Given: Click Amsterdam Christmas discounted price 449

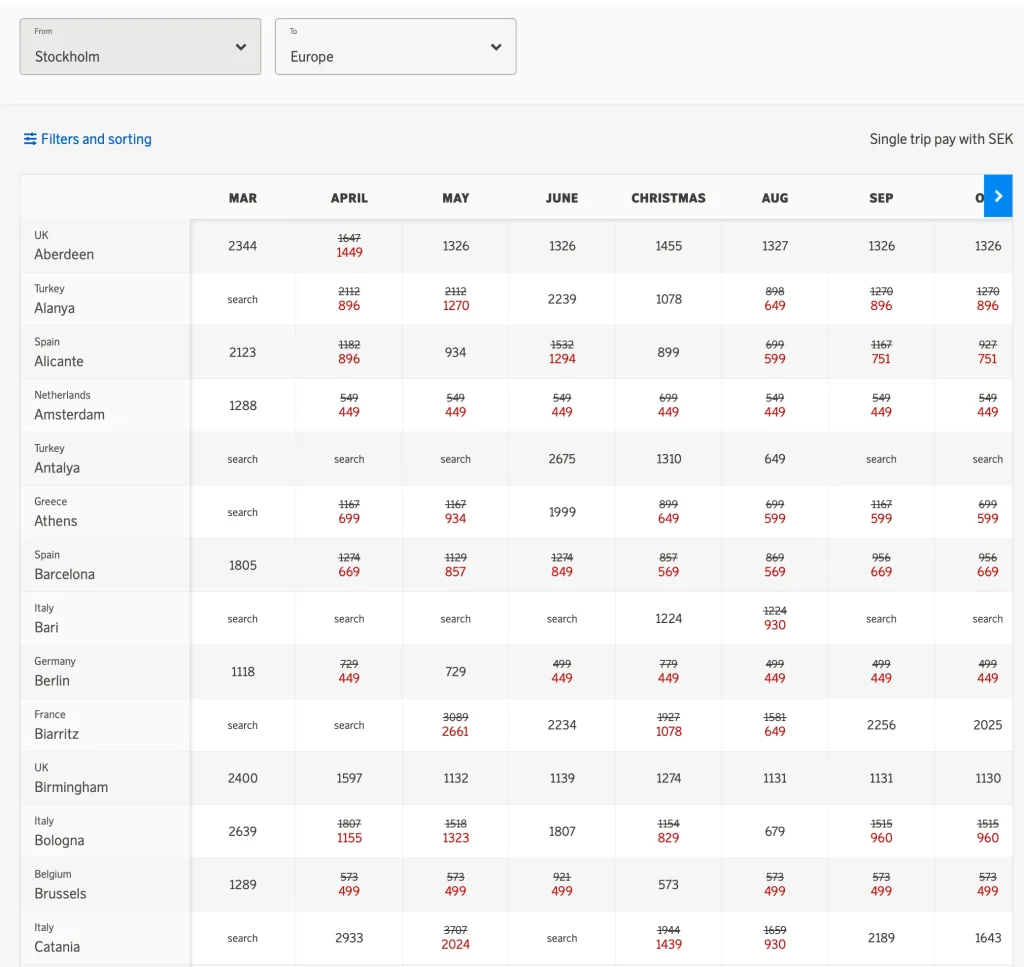Looking at the screenshot, I should pos(669,412).
